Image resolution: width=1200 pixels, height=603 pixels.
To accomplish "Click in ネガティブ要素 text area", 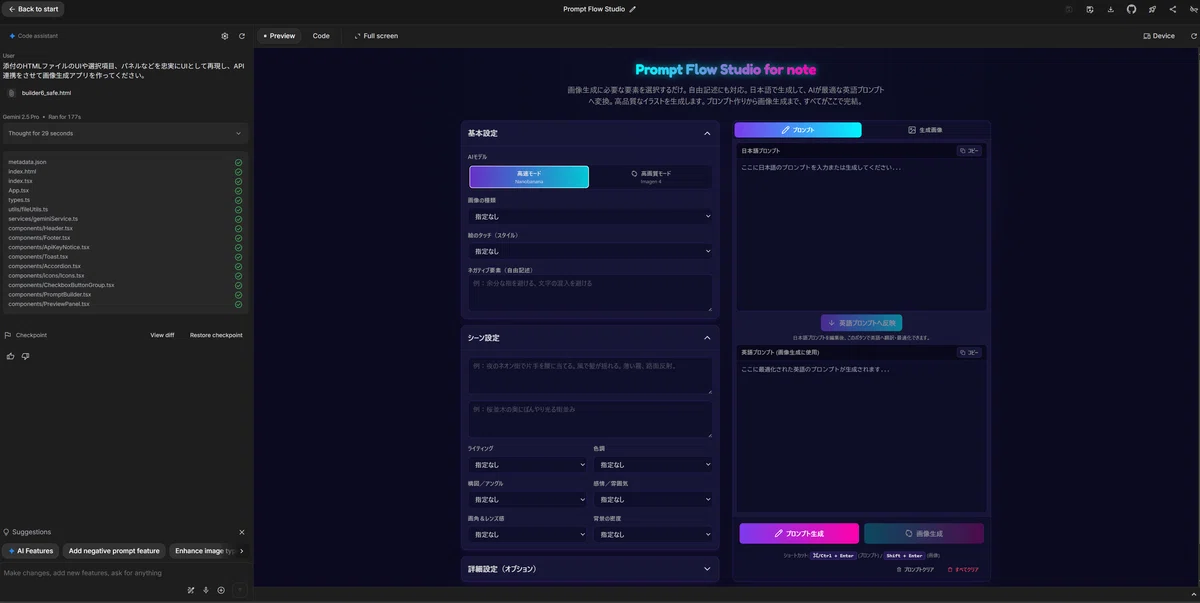I will pos(590,293).
